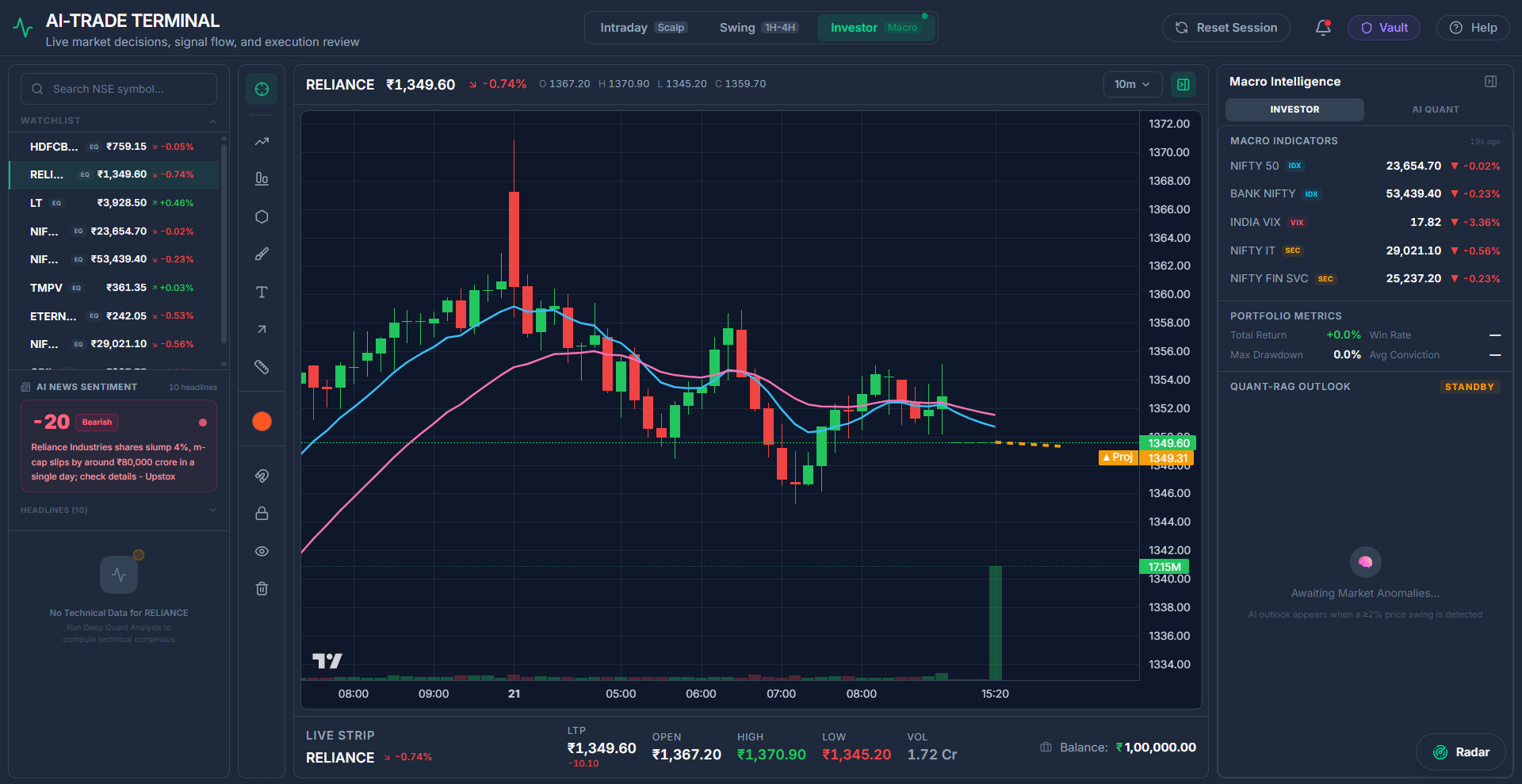Select the trend line drawing tool

click(262, 141)
